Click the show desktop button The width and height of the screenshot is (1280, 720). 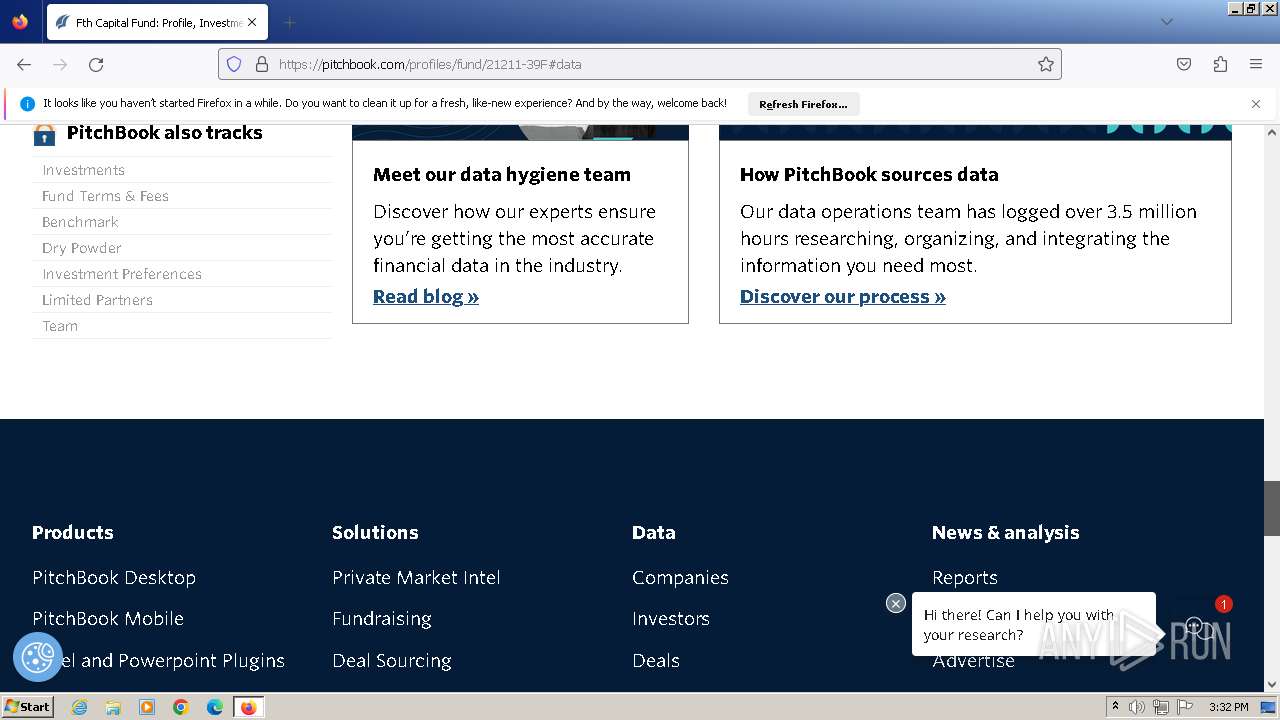[1268, 707]
